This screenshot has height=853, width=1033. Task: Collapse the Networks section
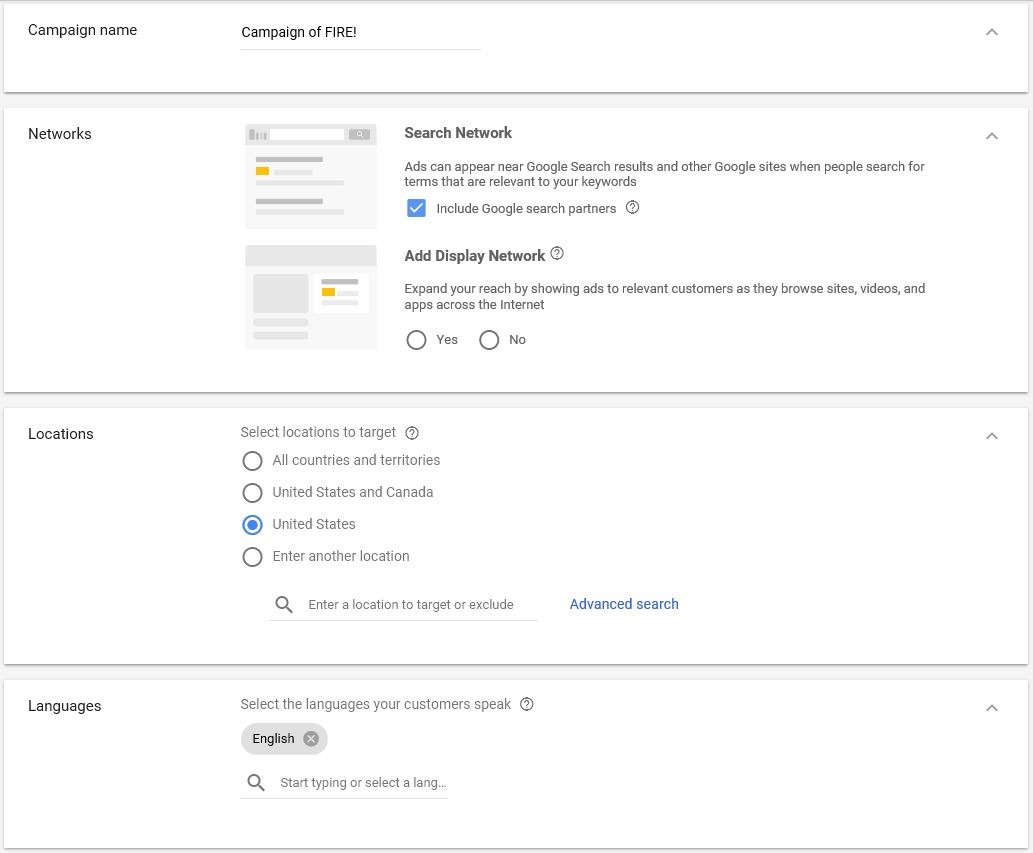point(991,136)
